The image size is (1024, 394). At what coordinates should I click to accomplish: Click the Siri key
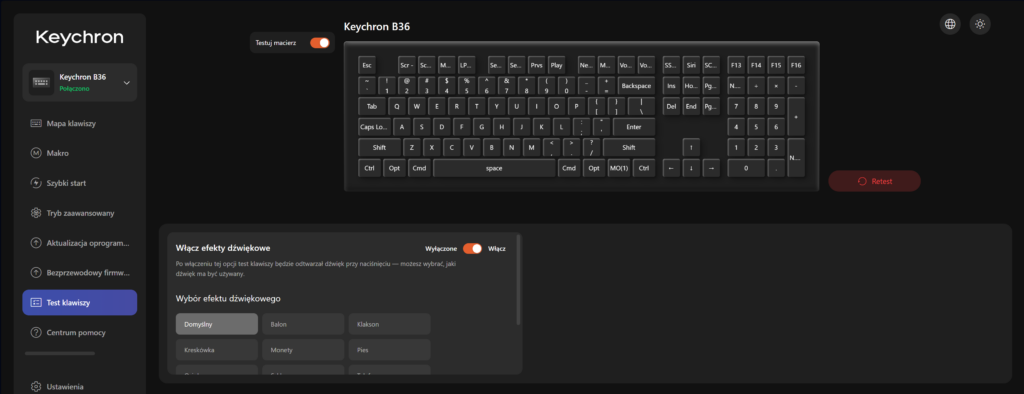(691, 65)
